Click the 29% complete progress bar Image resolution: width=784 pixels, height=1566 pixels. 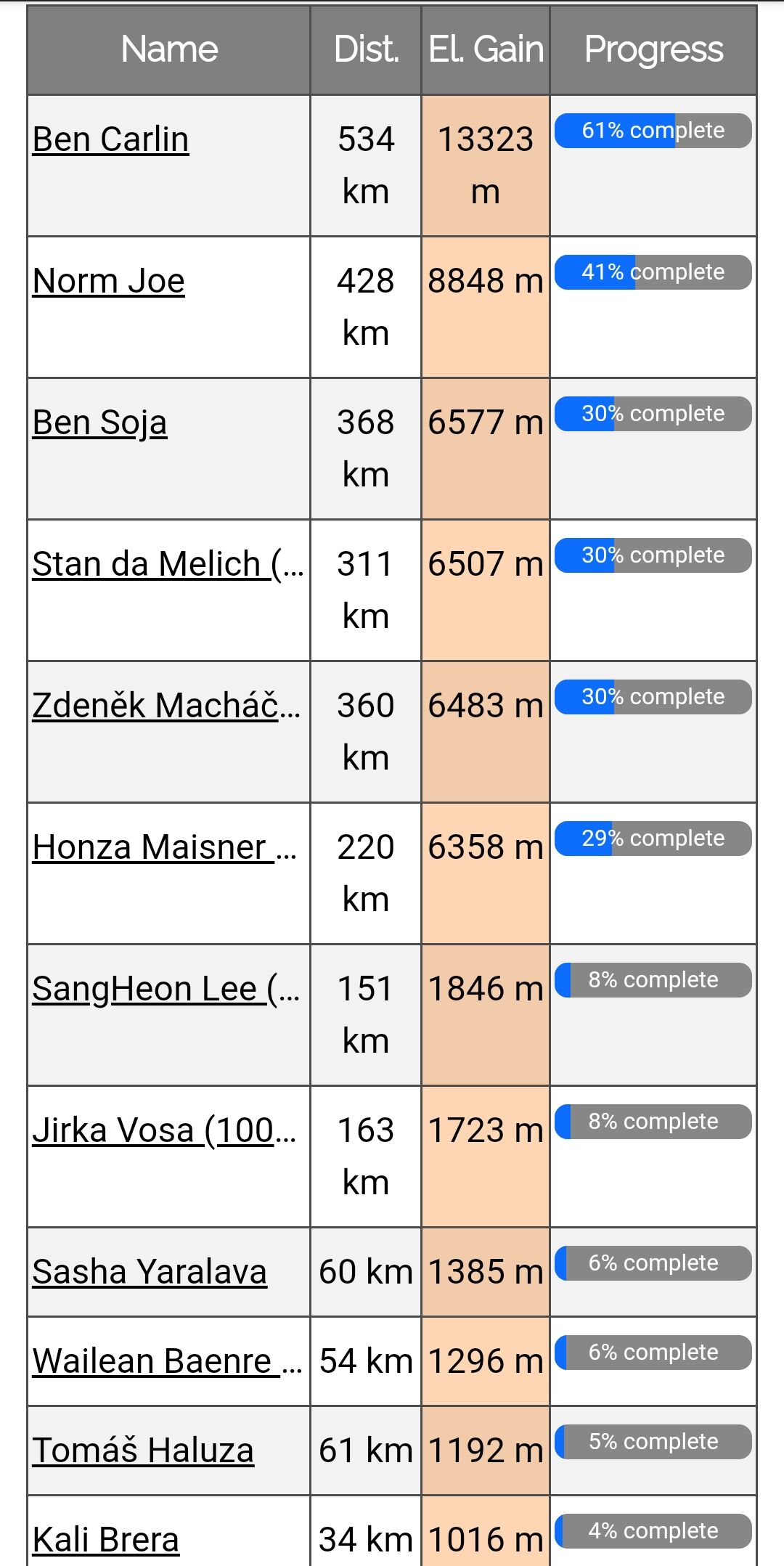tap(653, 839)
